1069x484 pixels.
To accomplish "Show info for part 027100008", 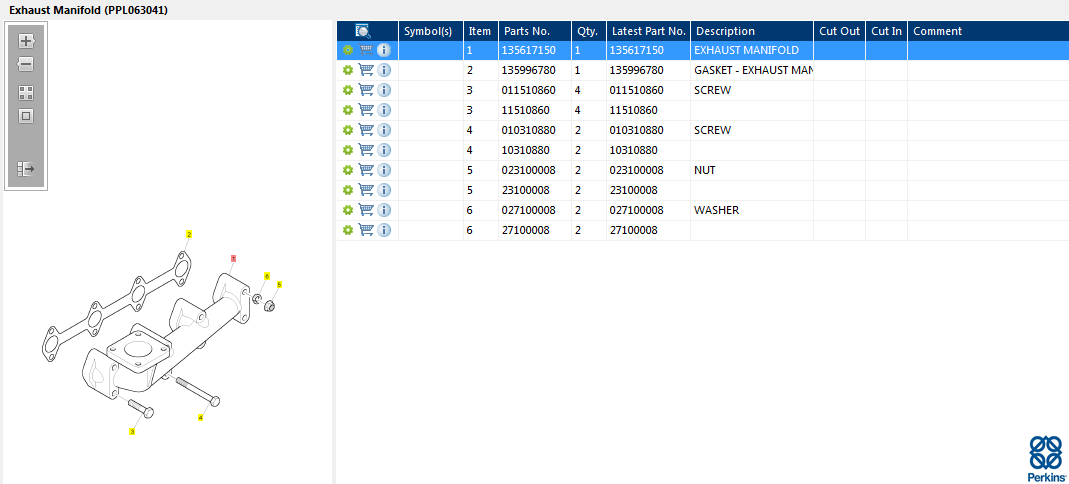I will coord(384,210).
